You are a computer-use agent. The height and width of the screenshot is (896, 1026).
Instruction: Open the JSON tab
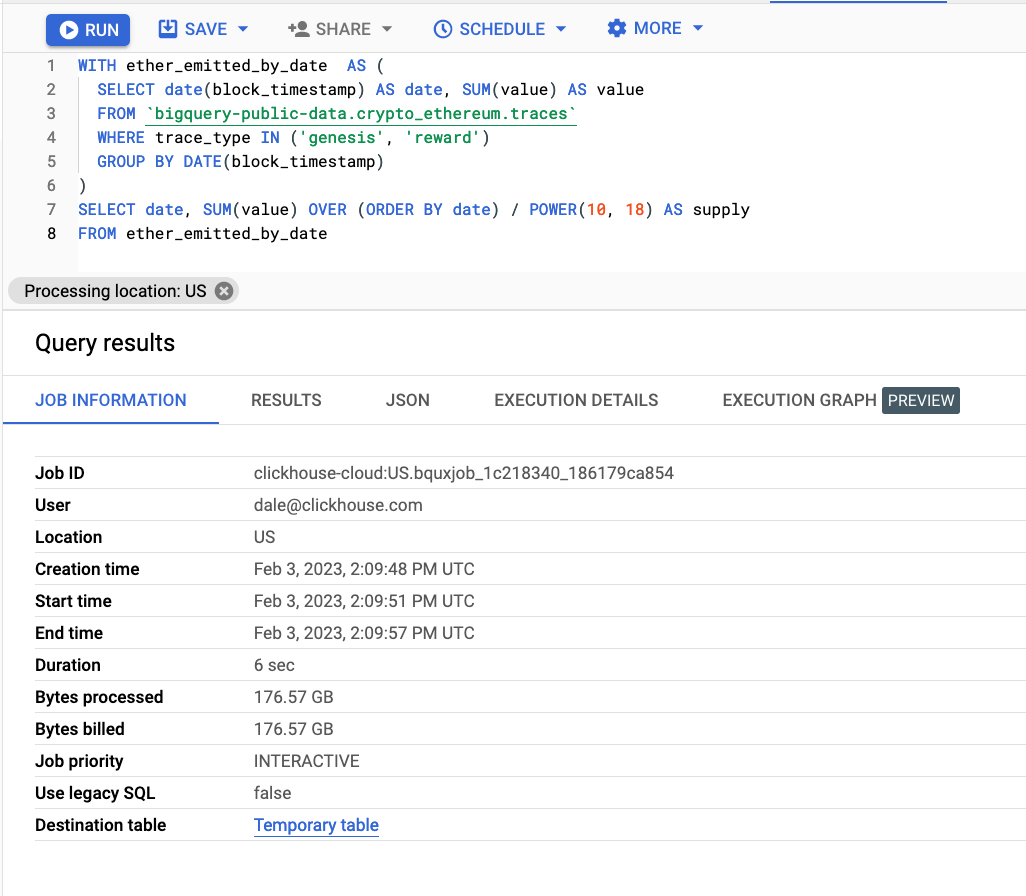[408, 400]
